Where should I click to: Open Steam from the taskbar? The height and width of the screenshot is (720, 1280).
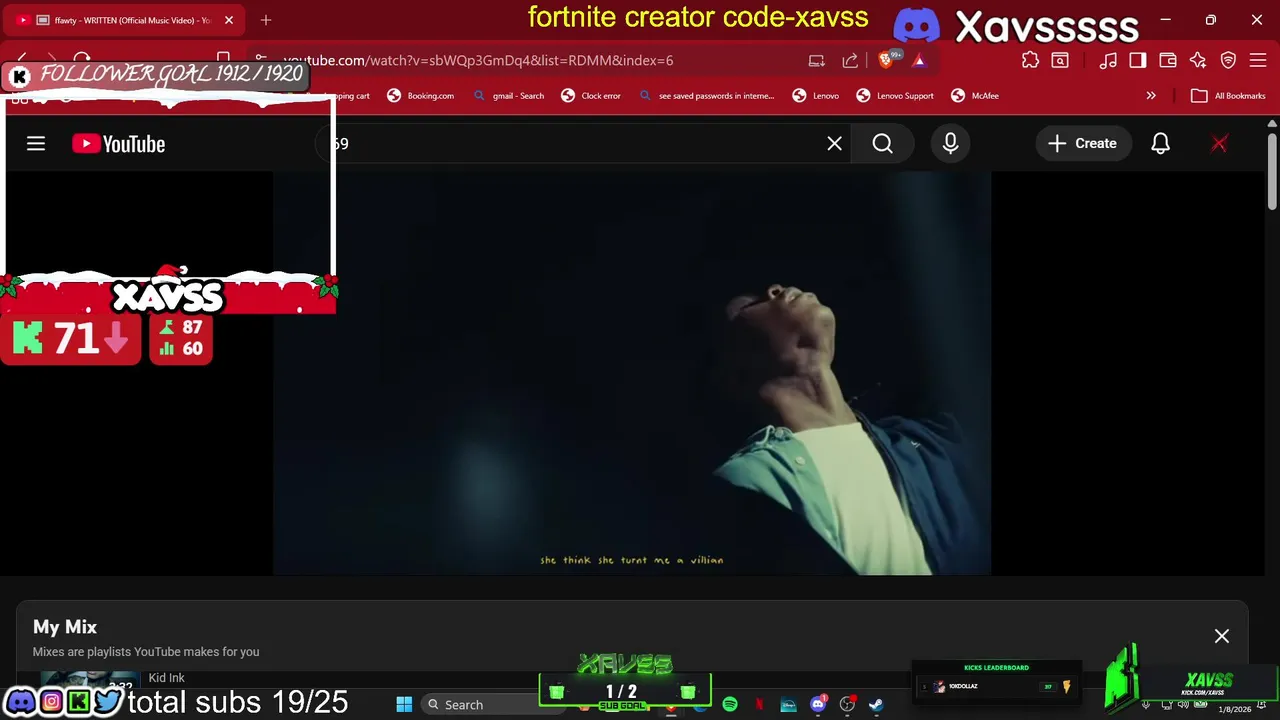coord(876,705)
